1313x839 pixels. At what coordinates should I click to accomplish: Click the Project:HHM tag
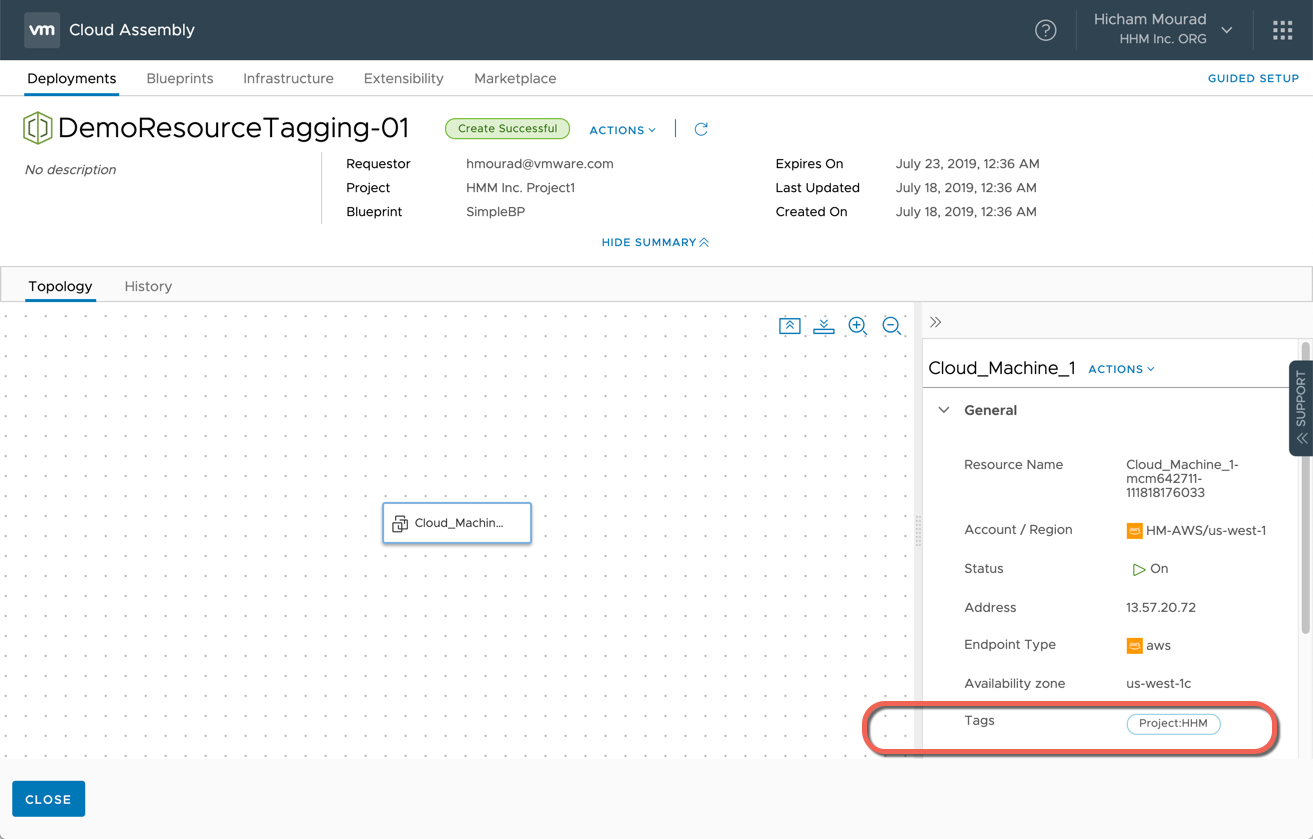tap(1173, 723)
